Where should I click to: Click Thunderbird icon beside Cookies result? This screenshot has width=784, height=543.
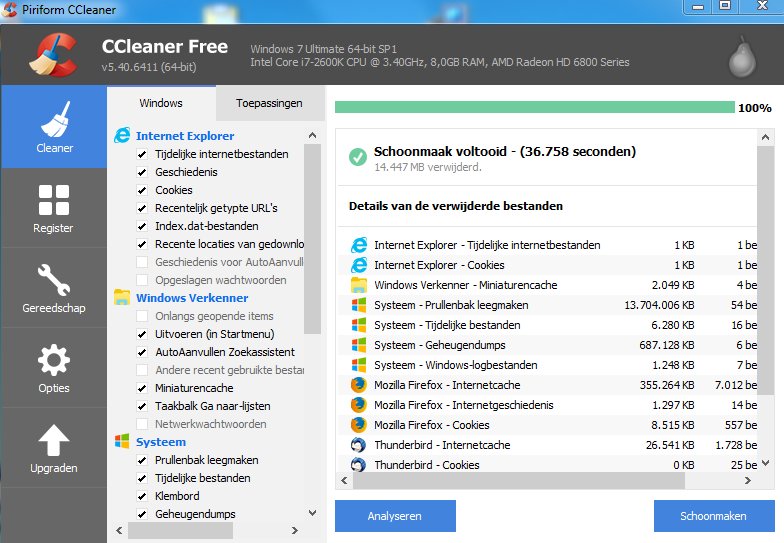[x=358, y=465]
